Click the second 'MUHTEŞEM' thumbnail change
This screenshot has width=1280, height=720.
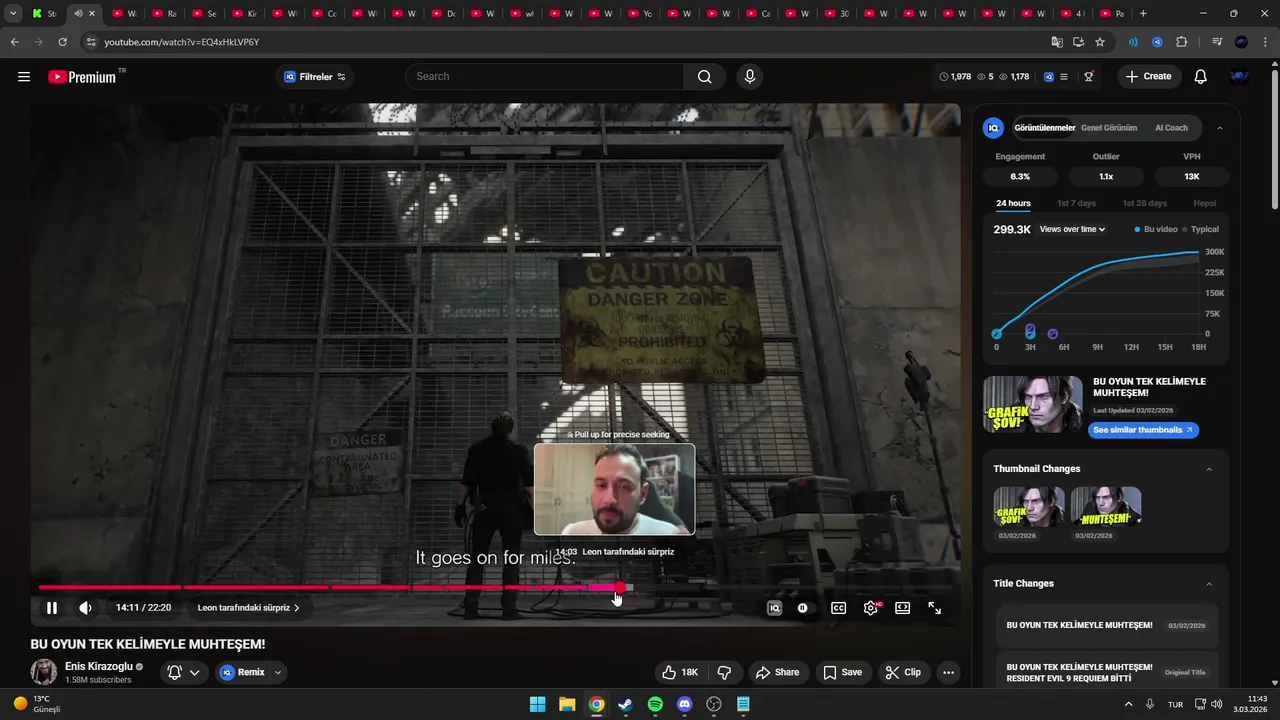tap(1106, 507)
